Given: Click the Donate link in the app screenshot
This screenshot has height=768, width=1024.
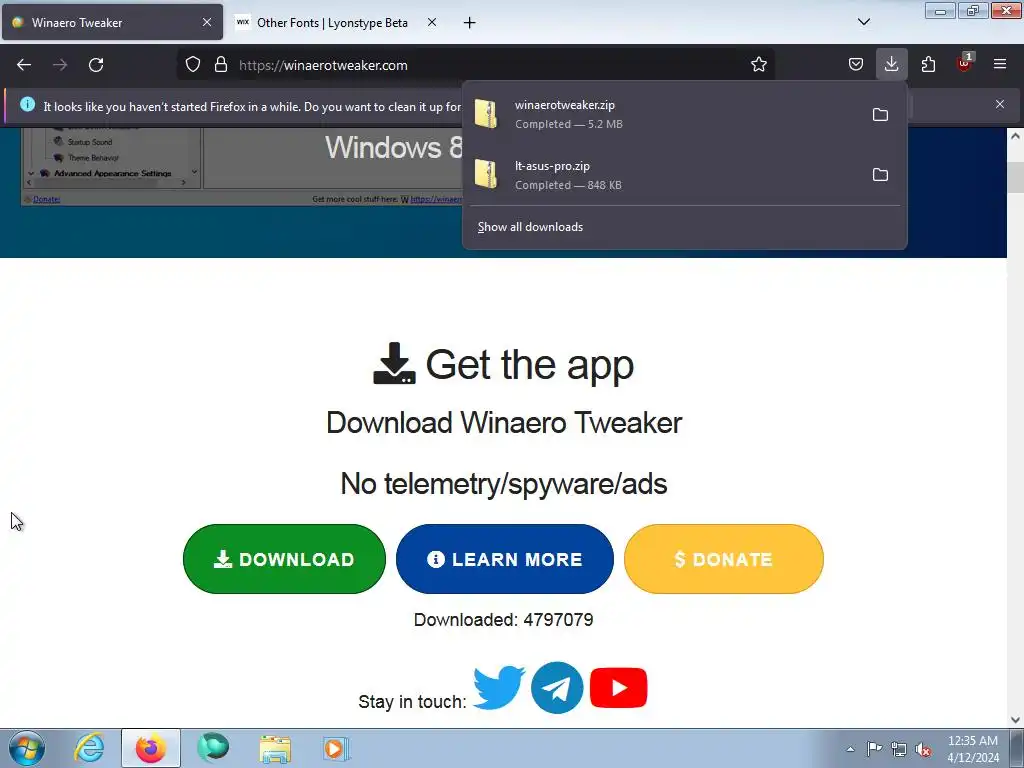Looking at the screenshot, I should 46,199.
